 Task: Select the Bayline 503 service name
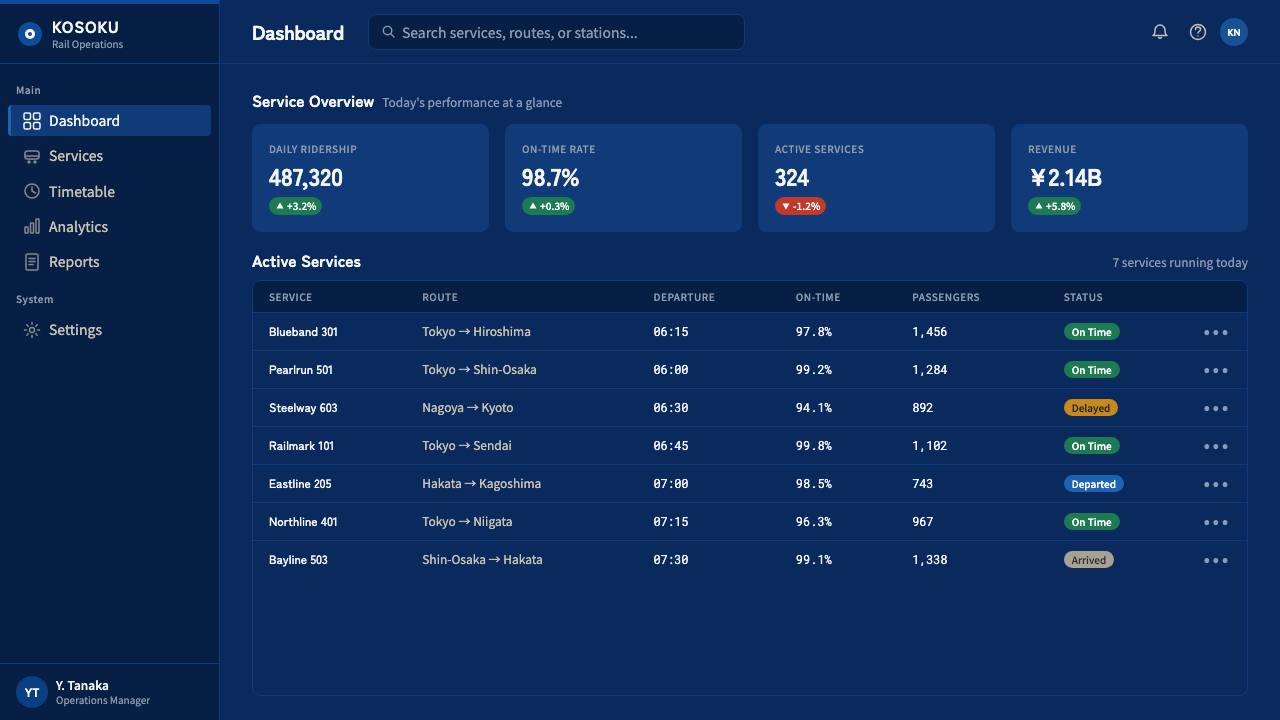point(298,560)
